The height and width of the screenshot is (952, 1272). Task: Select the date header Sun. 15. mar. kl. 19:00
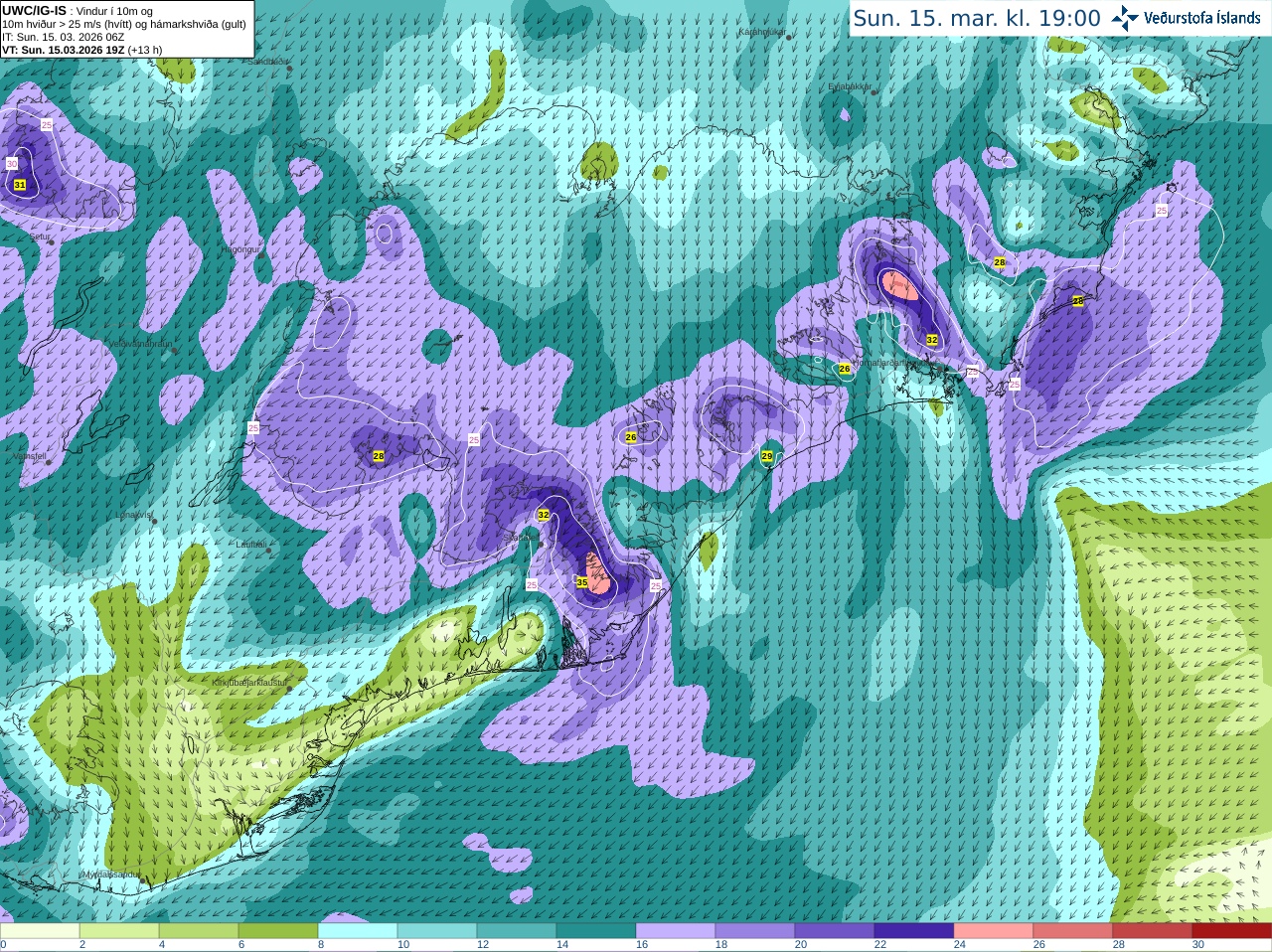[x=977, y=18]
